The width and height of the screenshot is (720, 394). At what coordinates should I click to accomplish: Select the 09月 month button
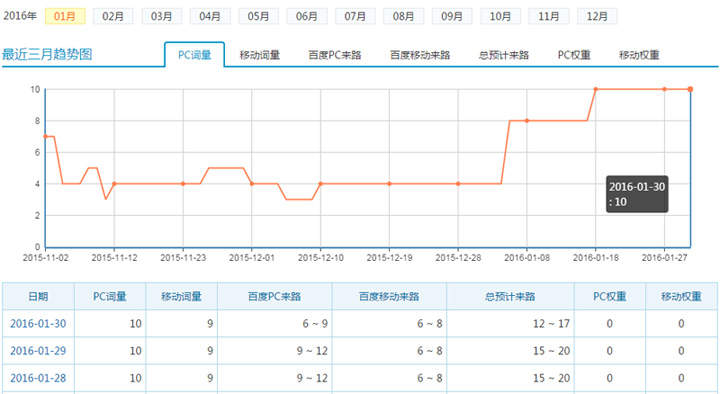pos(452,17)
